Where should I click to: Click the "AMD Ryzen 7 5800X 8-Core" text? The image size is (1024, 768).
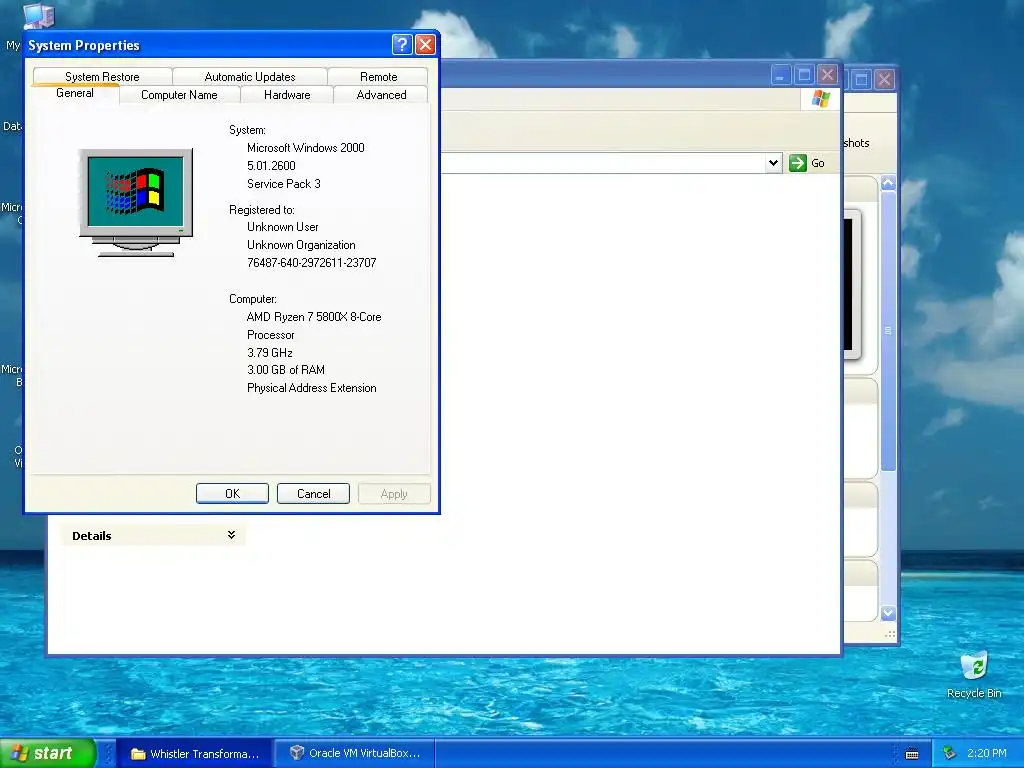point(314,317)
